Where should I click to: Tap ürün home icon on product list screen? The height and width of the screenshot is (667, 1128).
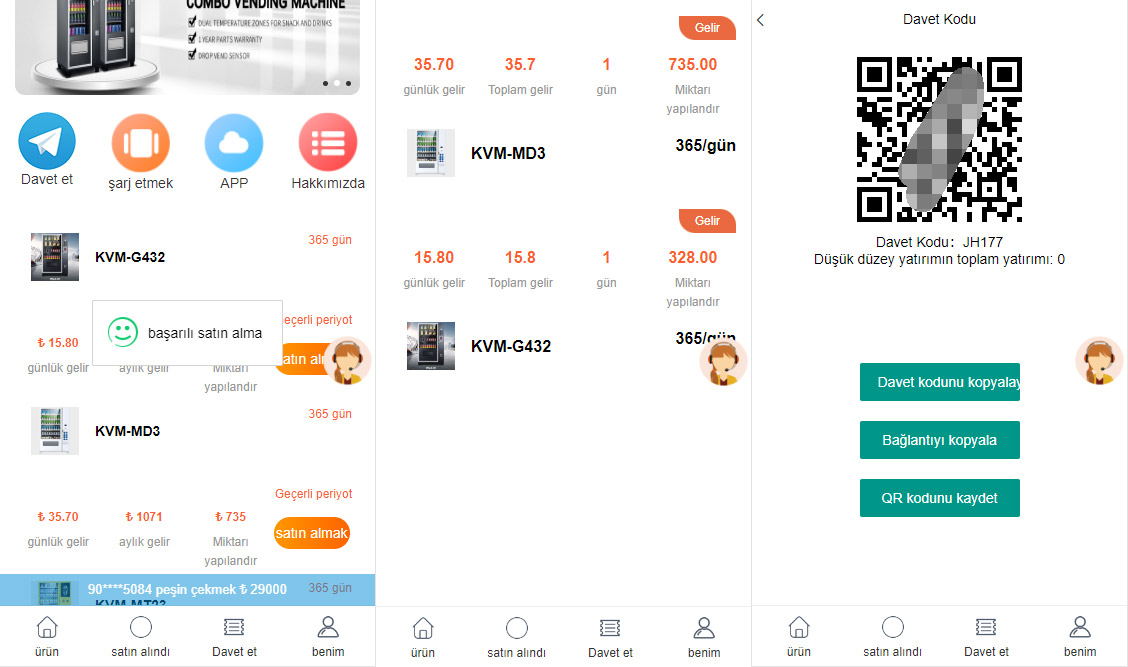(x=47, y=627)
